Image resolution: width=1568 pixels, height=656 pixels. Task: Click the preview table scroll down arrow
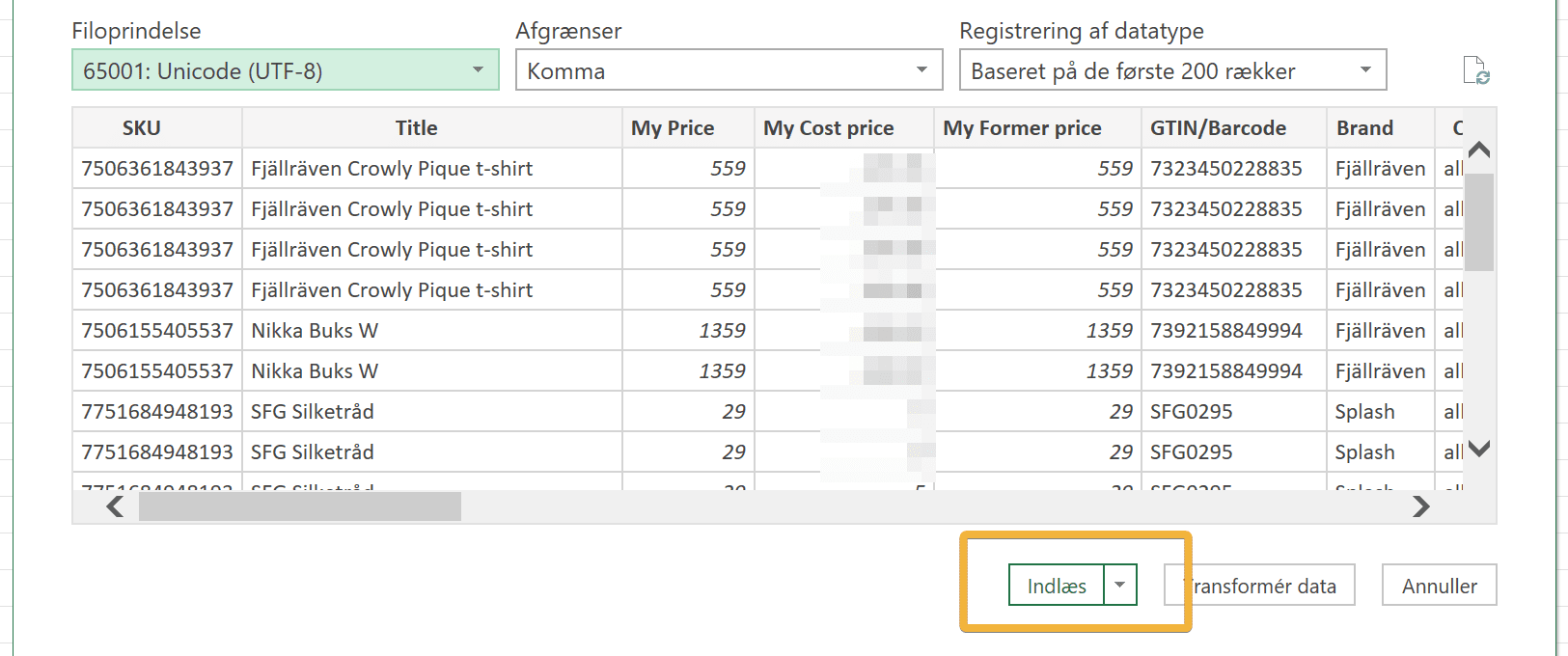(1479, 449)
